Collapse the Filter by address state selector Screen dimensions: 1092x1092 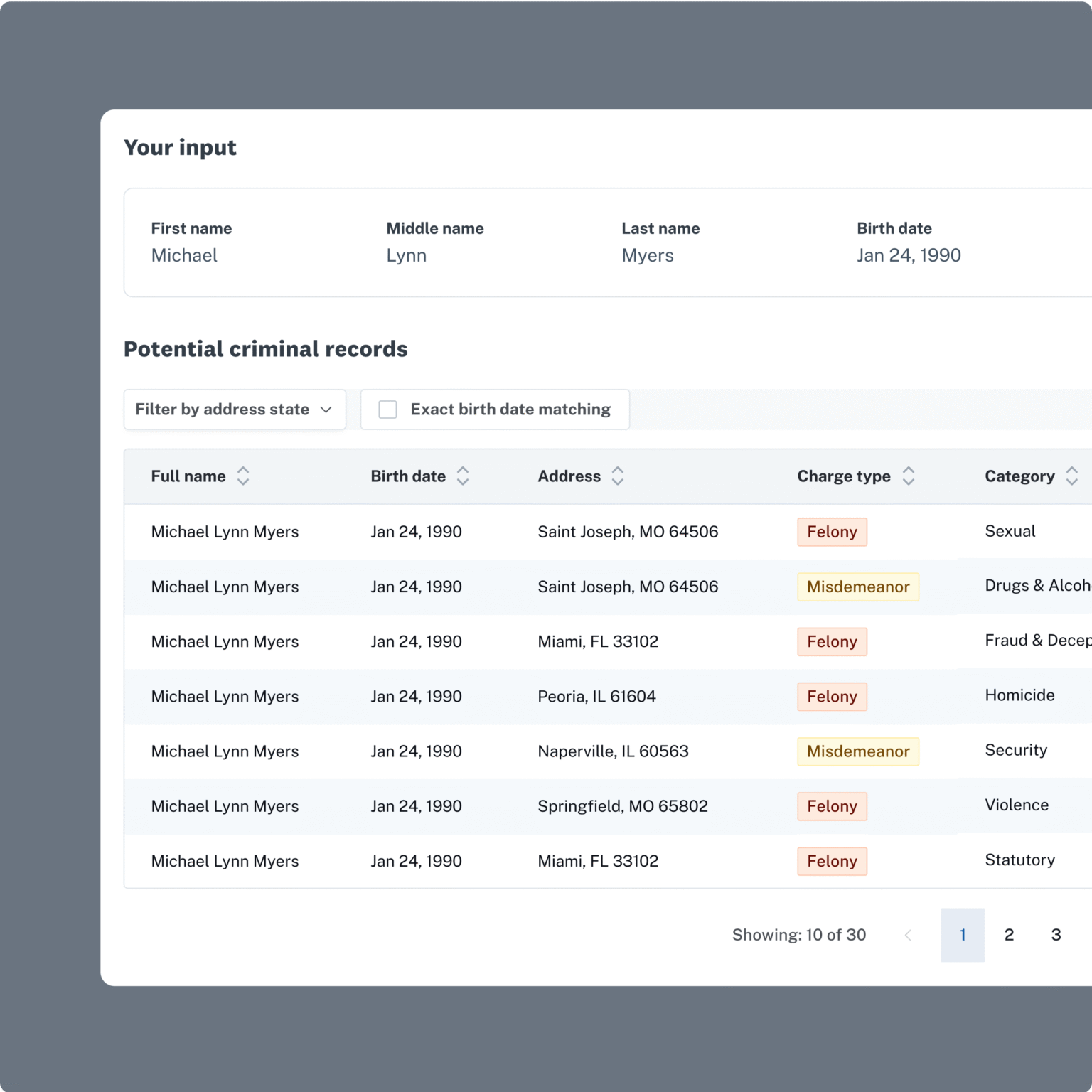tap(235, 409)
